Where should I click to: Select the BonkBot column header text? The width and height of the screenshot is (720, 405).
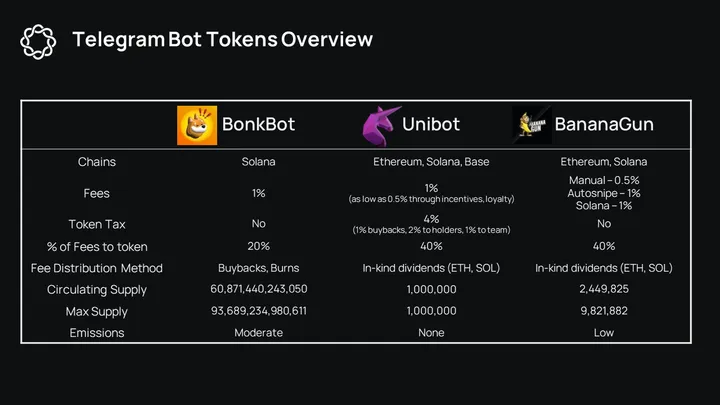[x=258, y=126]
